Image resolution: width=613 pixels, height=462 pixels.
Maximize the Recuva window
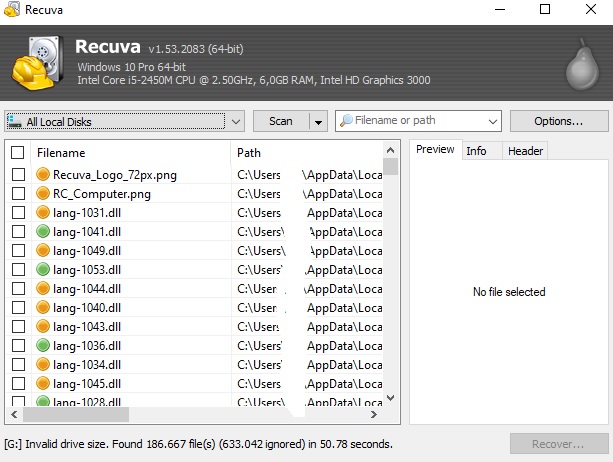pos(545,9)
